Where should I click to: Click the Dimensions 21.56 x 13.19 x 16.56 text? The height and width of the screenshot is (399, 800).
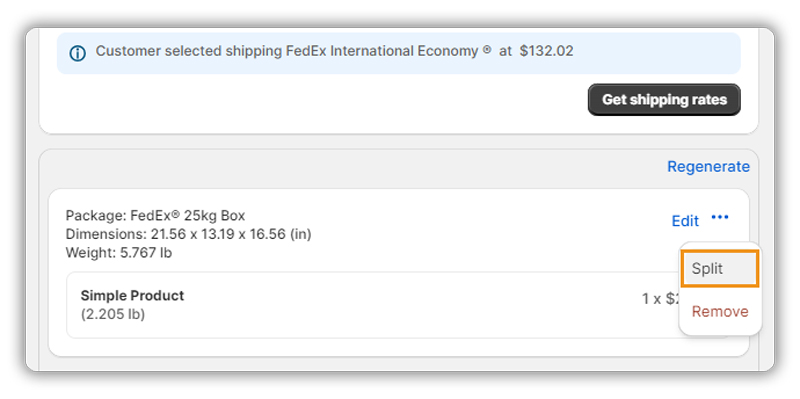point(188,234)
